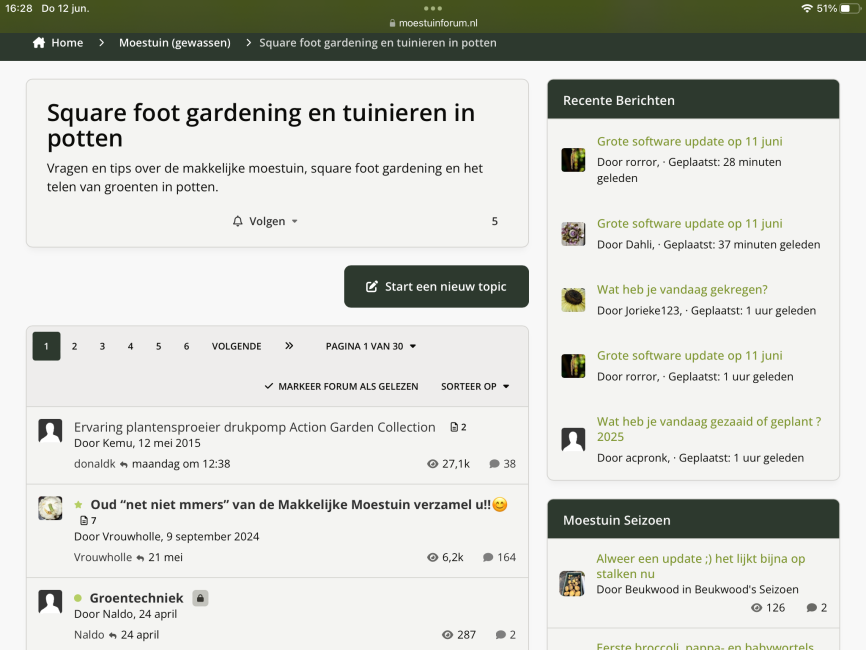
Task: Click the double-arrow last page icon
Action: [x=289, y=346]
